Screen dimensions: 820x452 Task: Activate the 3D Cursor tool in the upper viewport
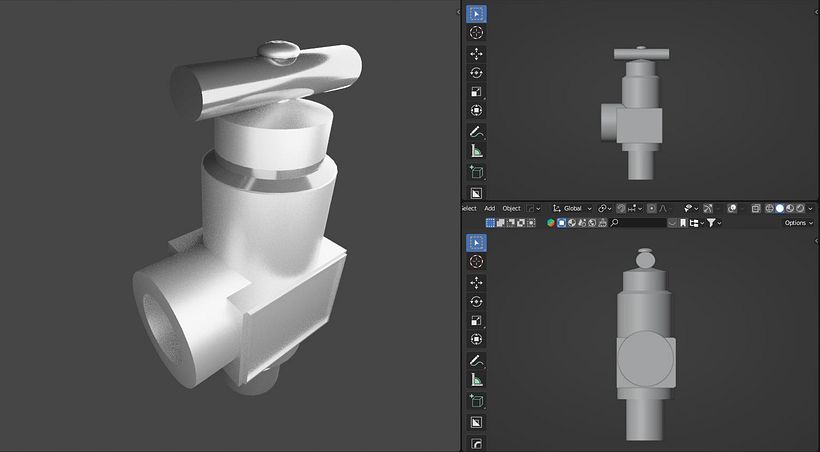click(476, 32)
